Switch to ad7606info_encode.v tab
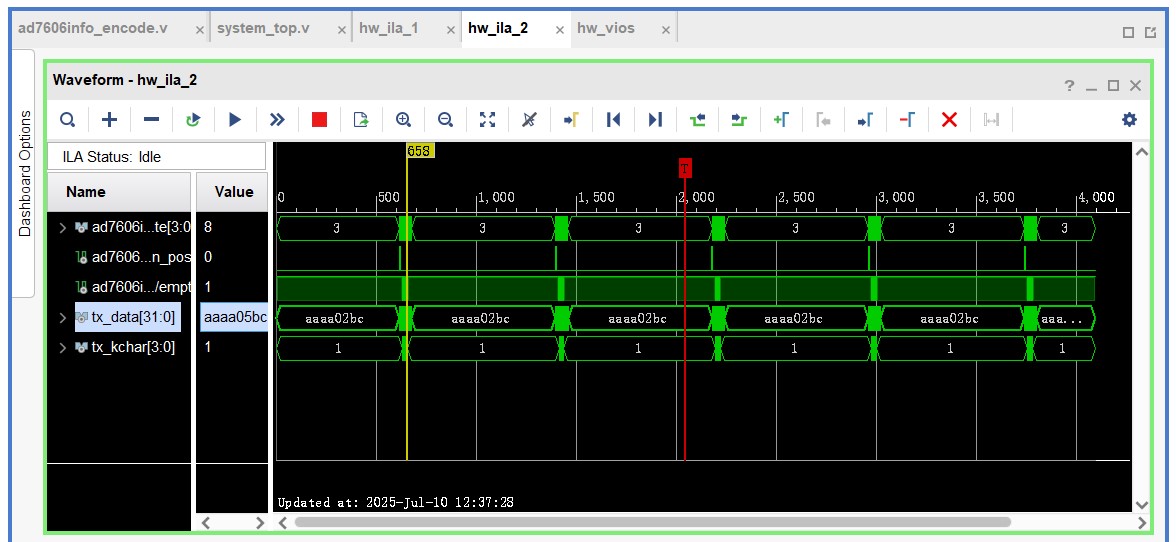Image resolution: width=1176 pixels, height=542 pixels. 92,28
